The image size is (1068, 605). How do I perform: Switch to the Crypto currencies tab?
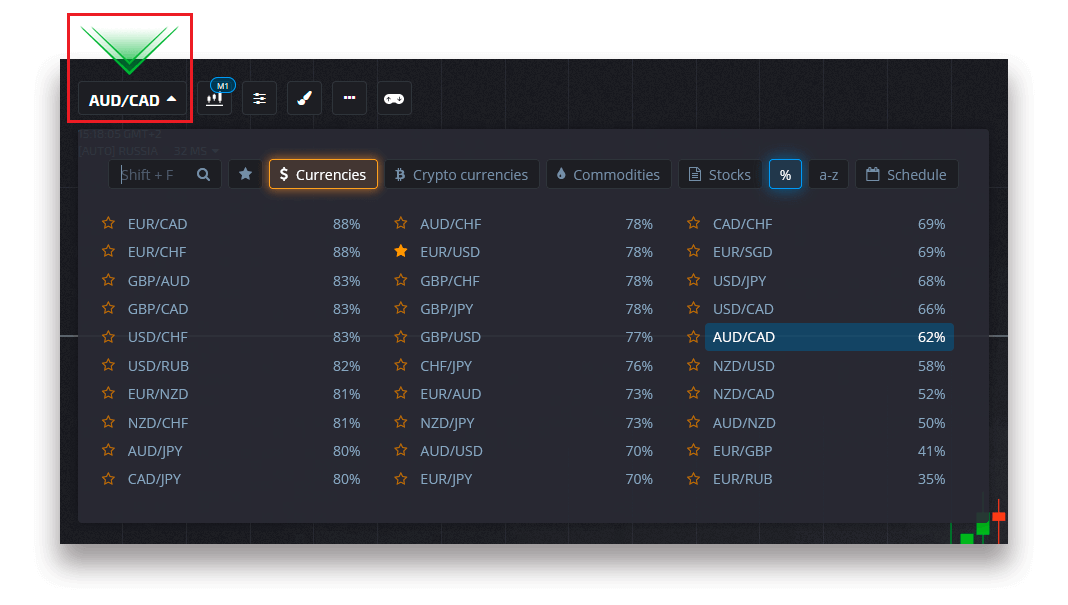(462, 174)
